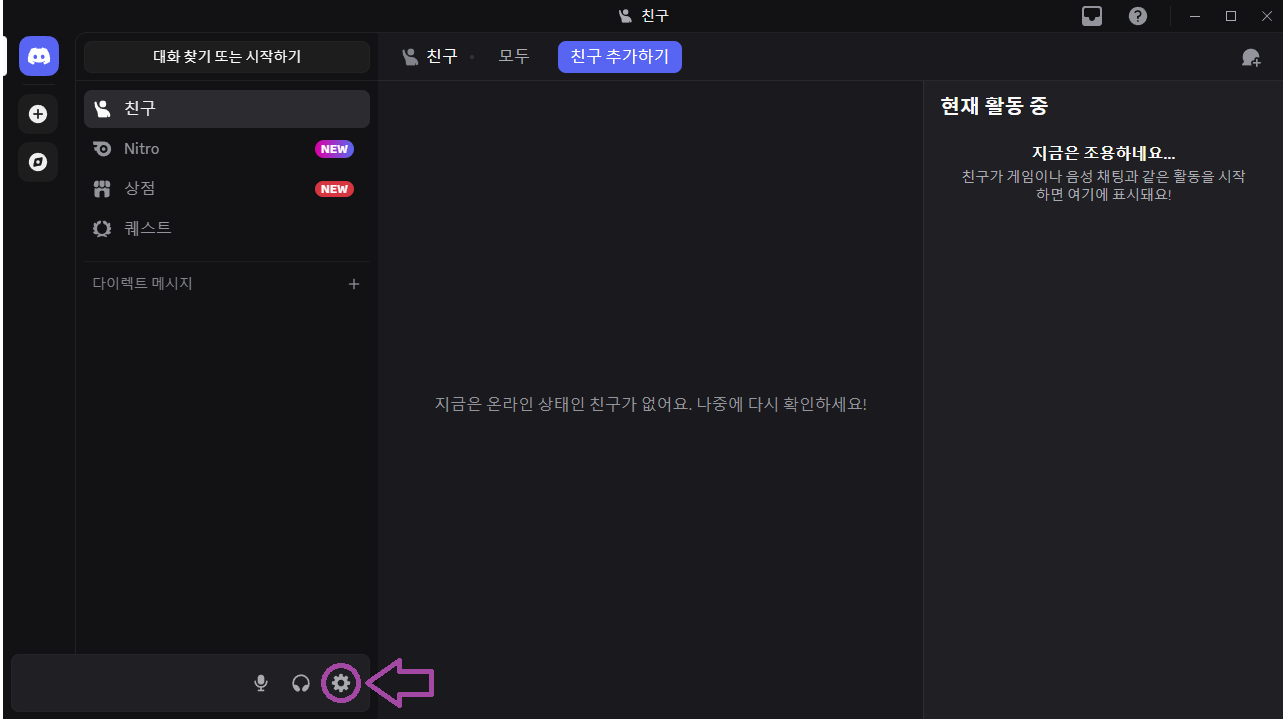Click the NEW badge next to Nitro
Screen dimensions: 1284x719
(334, 148)
